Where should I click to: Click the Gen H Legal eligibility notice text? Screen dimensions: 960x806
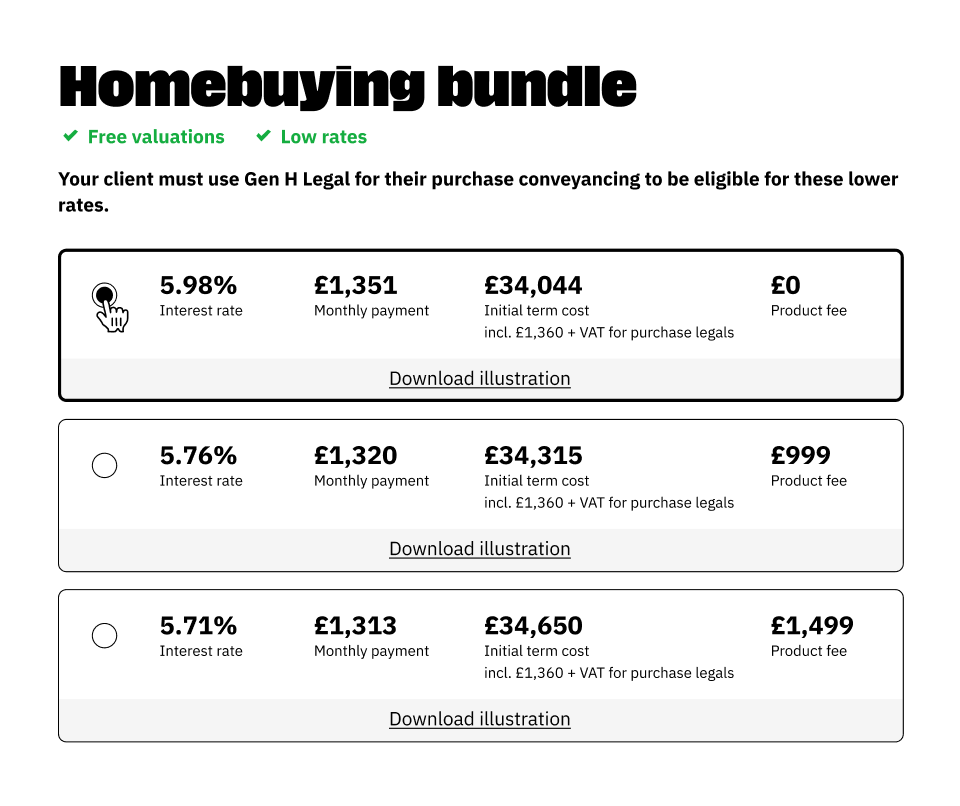478,192
